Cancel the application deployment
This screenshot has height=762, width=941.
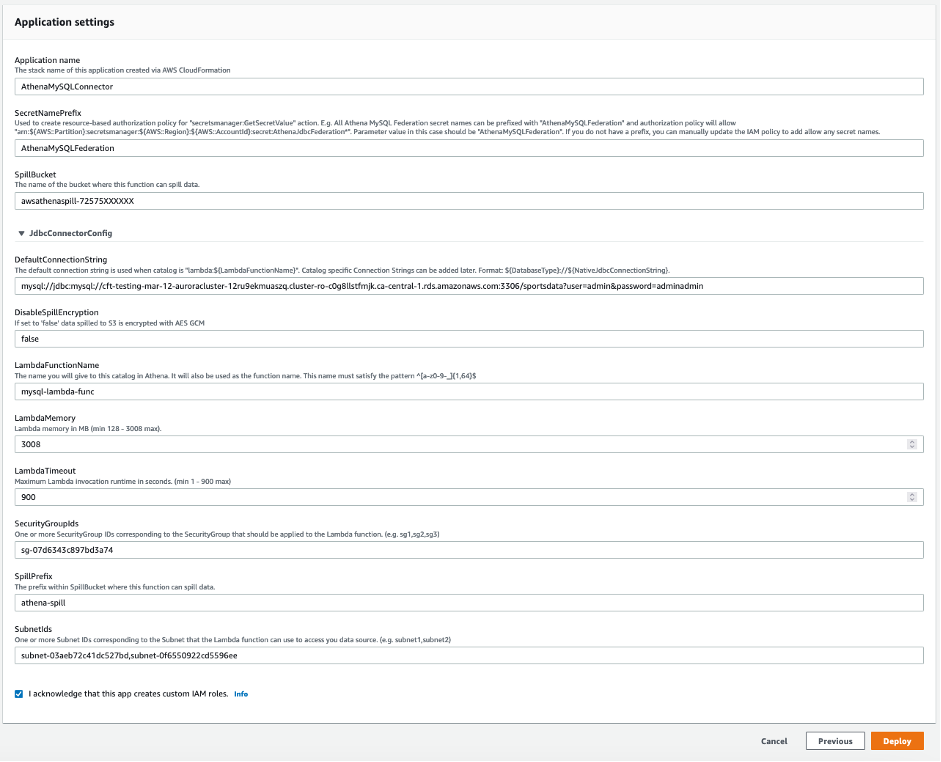click(774, 741)
